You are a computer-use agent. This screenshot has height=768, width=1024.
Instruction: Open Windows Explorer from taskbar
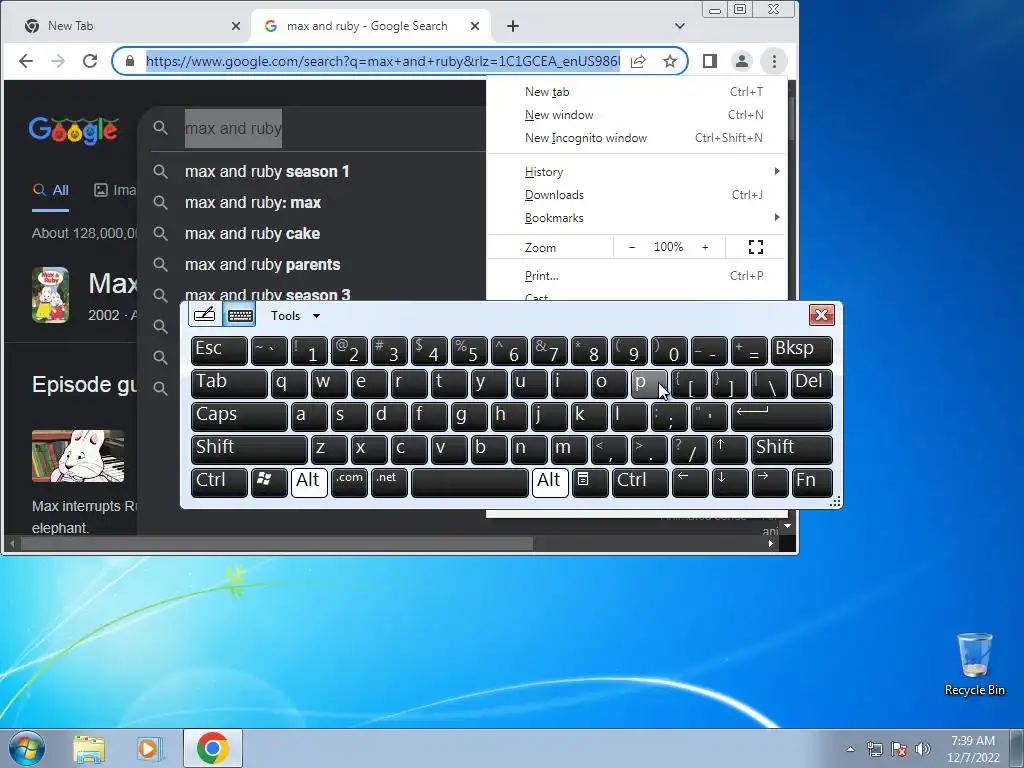point(89,749)
